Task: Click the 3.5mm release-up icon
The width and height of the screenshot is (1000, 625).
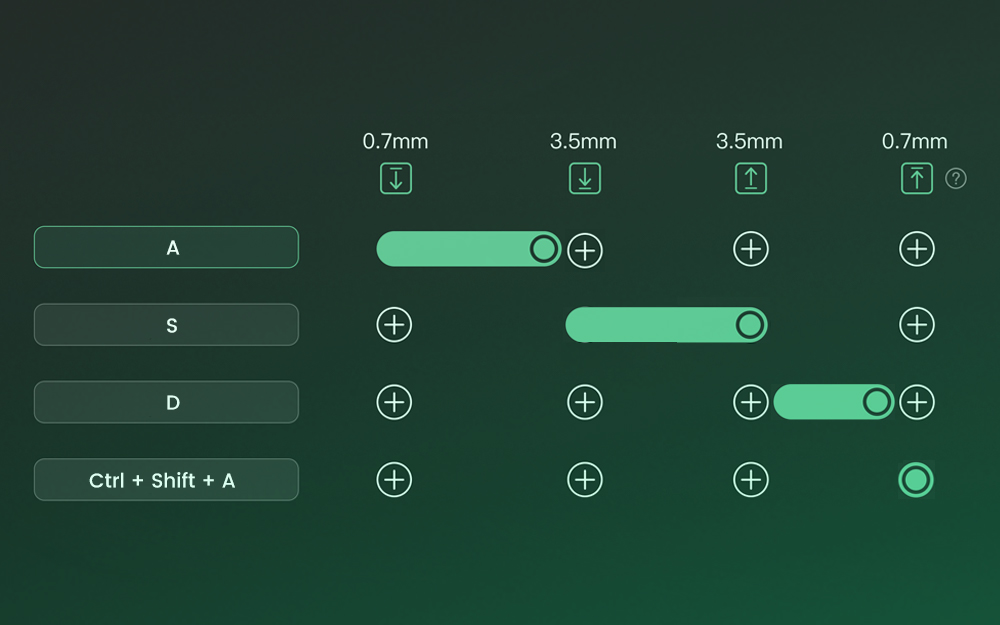Action: coord(751,179)
